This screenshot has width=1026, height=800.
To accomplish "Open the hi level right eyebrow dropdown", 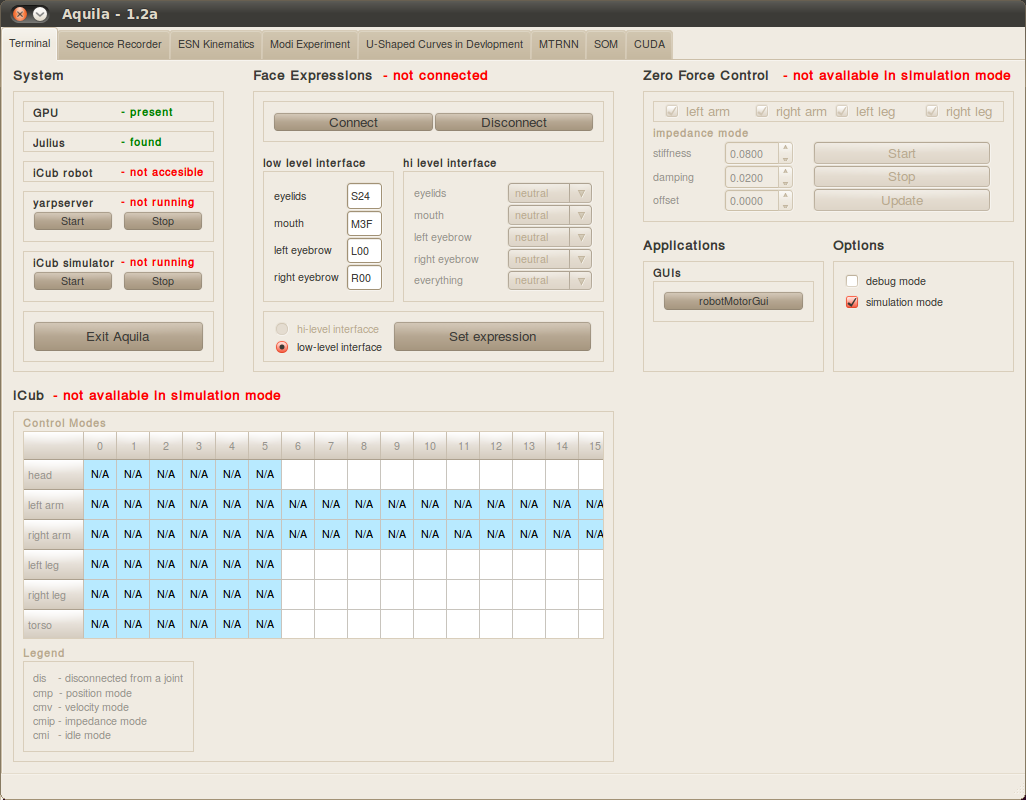I will click(x=550, y=259).
